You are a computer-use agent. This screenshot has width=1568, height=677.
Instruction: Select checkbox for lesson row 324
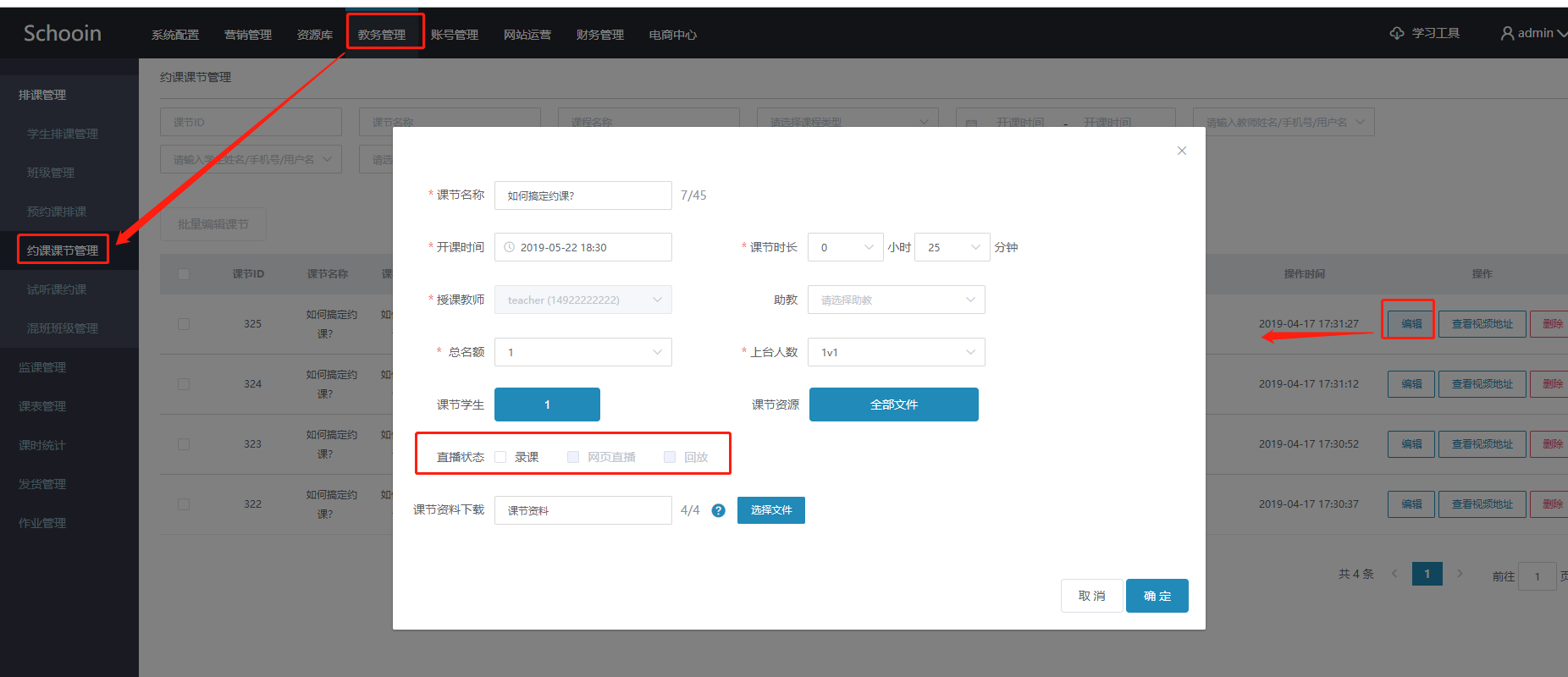[184, 384]
